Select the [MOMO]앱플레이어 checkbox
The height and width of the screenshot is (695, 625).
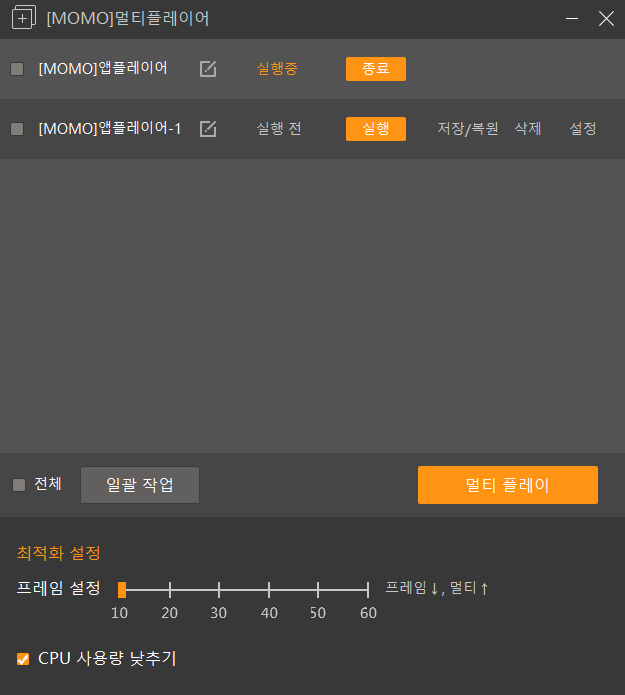click(x=17, y=69)
